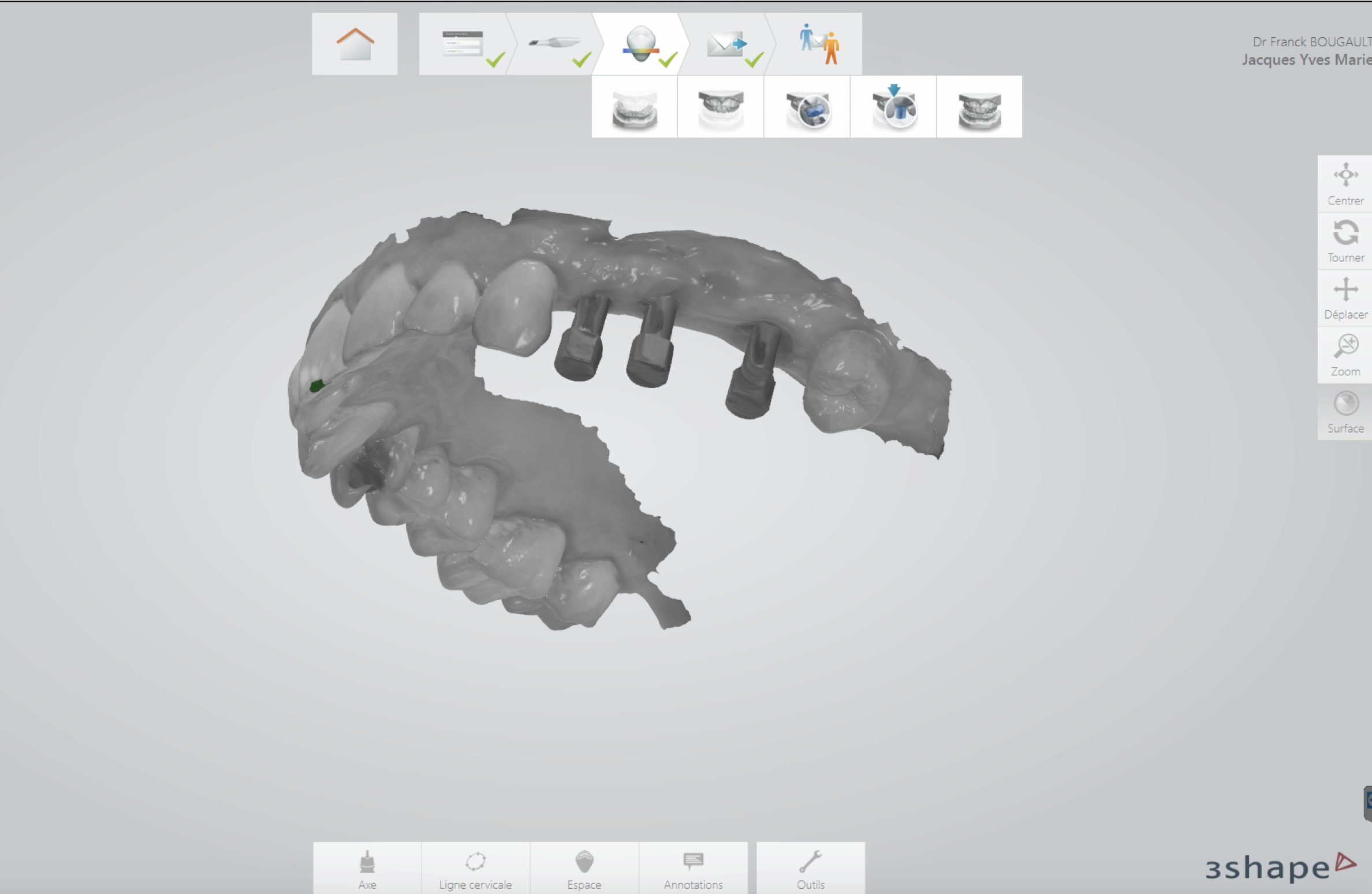The height and width of the screenshot is (894, 1372).
Task: Show the lower jaw scan view
Action: 635,107
